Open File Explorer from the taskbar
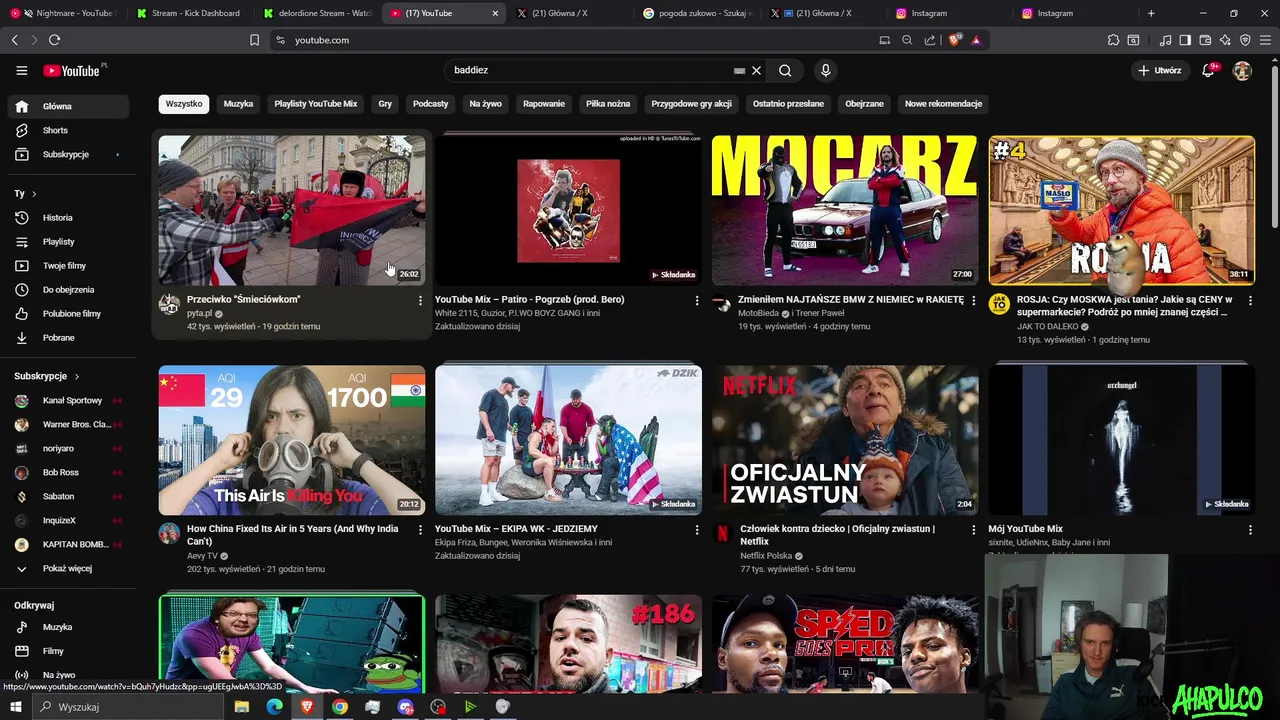The image size is (1280, 720). tap(241, 707)
